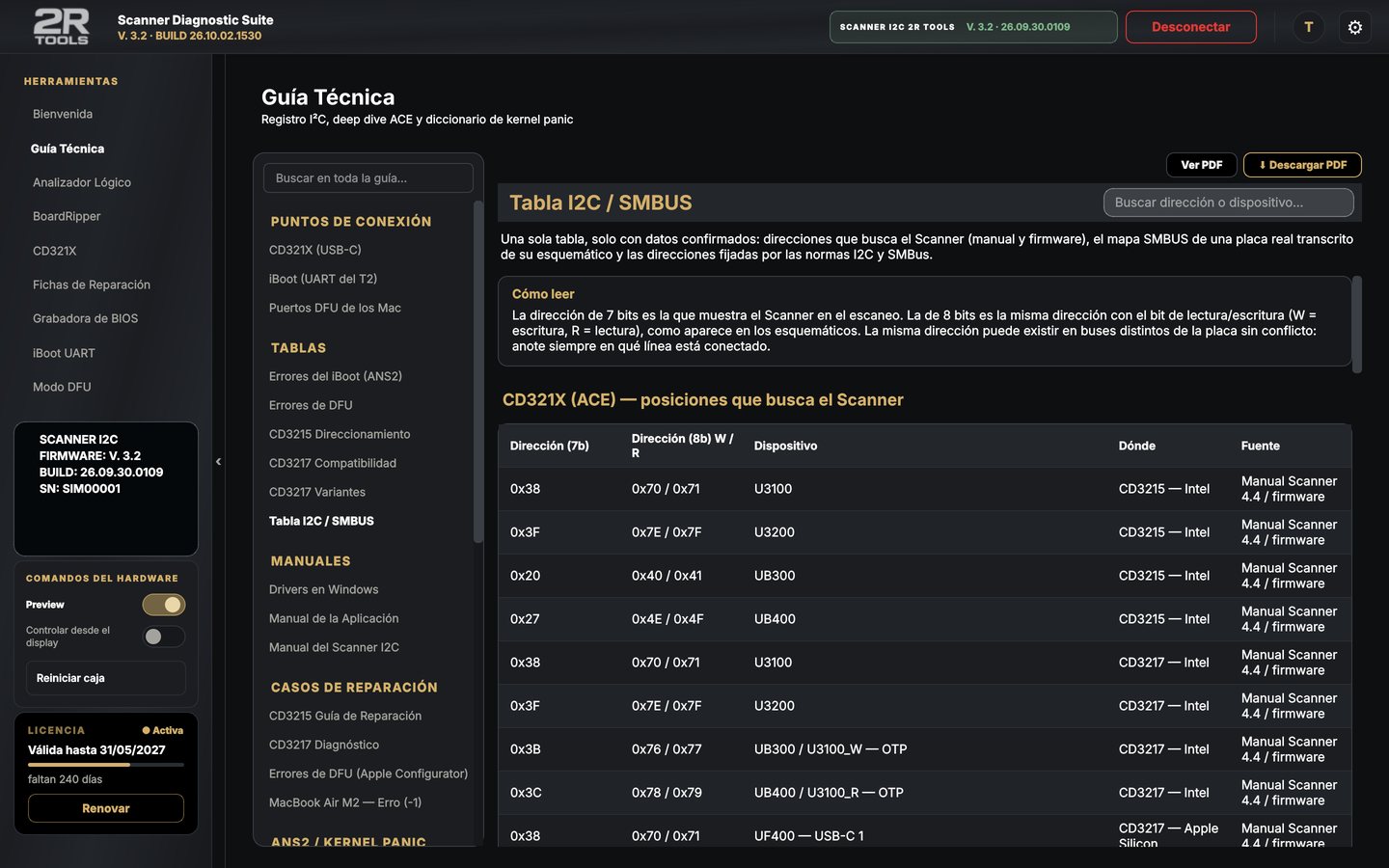Click the Ver PDF button

1202,165
